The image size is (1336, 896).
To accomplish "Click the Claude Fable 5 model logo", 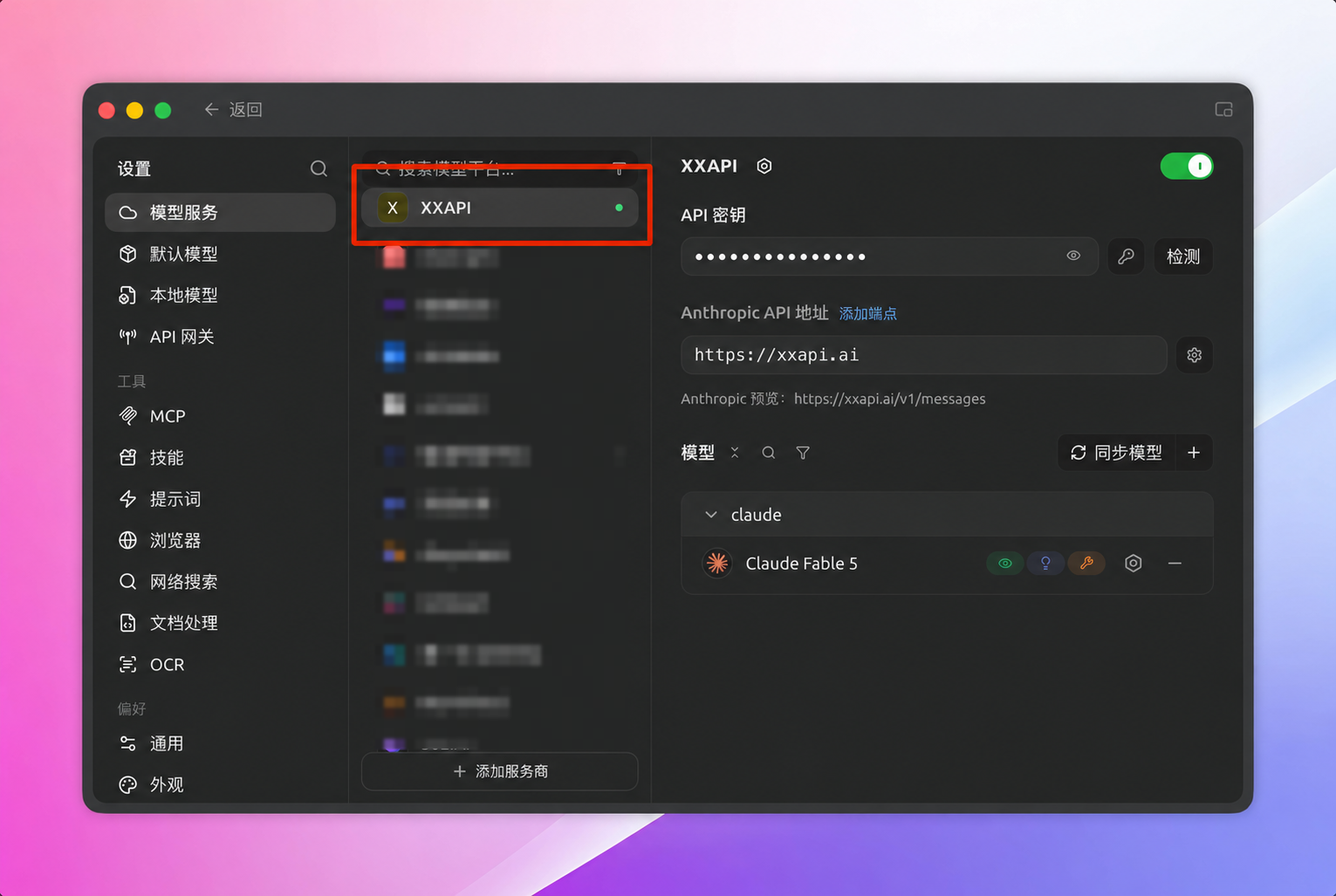I will (717, 564).
